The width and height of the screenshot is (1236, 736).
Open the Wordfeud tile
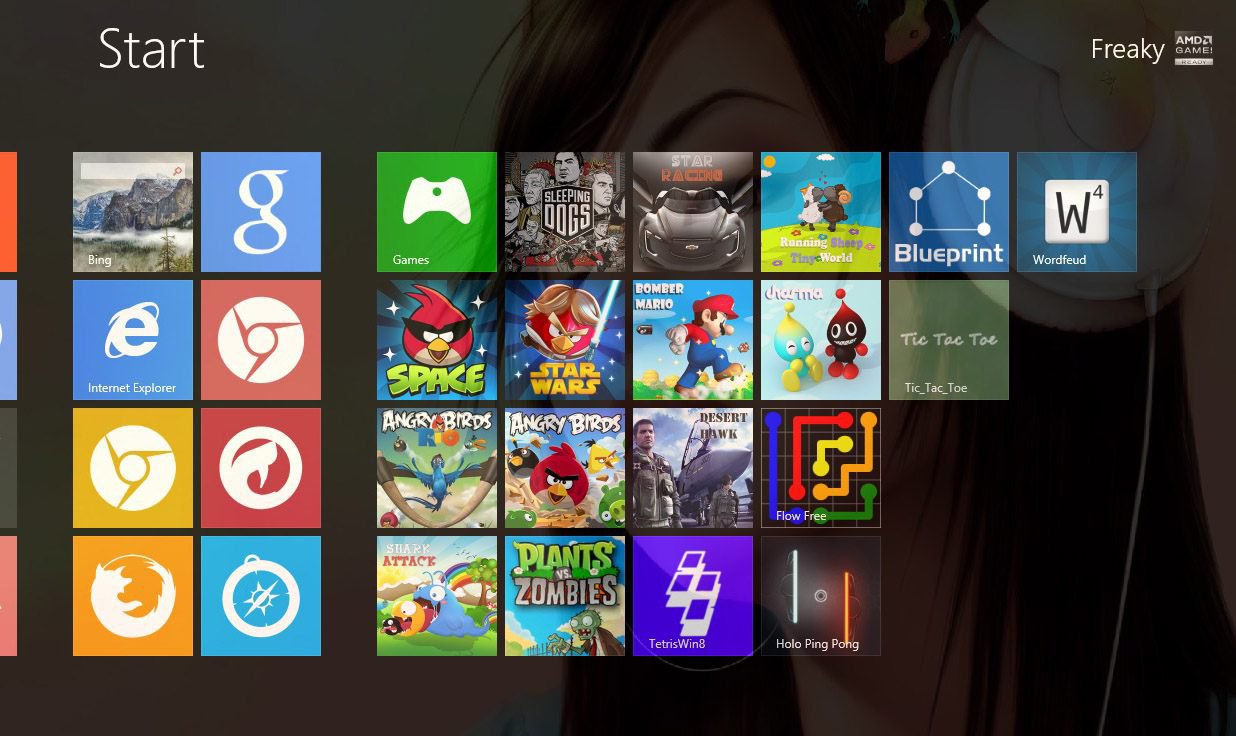[1077, 212]
